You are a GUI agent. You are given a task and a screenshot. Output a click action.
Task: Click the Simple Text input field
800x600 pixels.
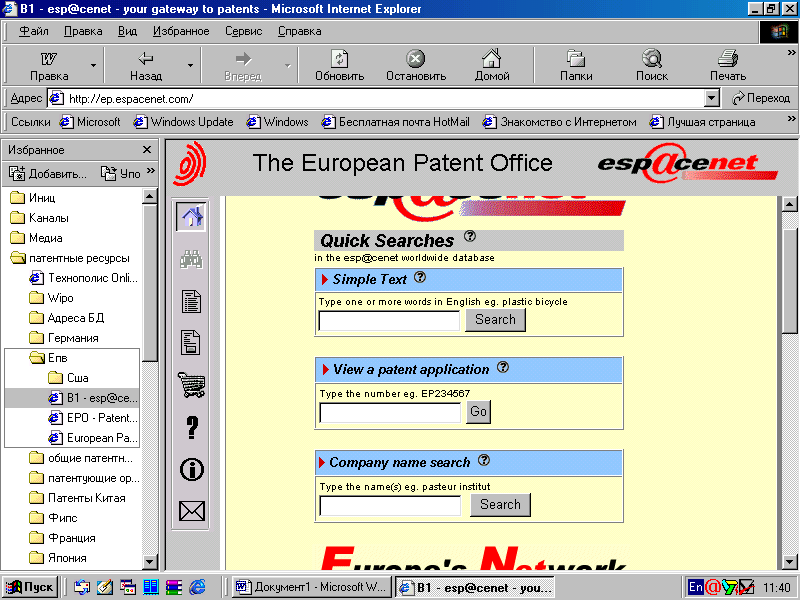coord(389,321)
